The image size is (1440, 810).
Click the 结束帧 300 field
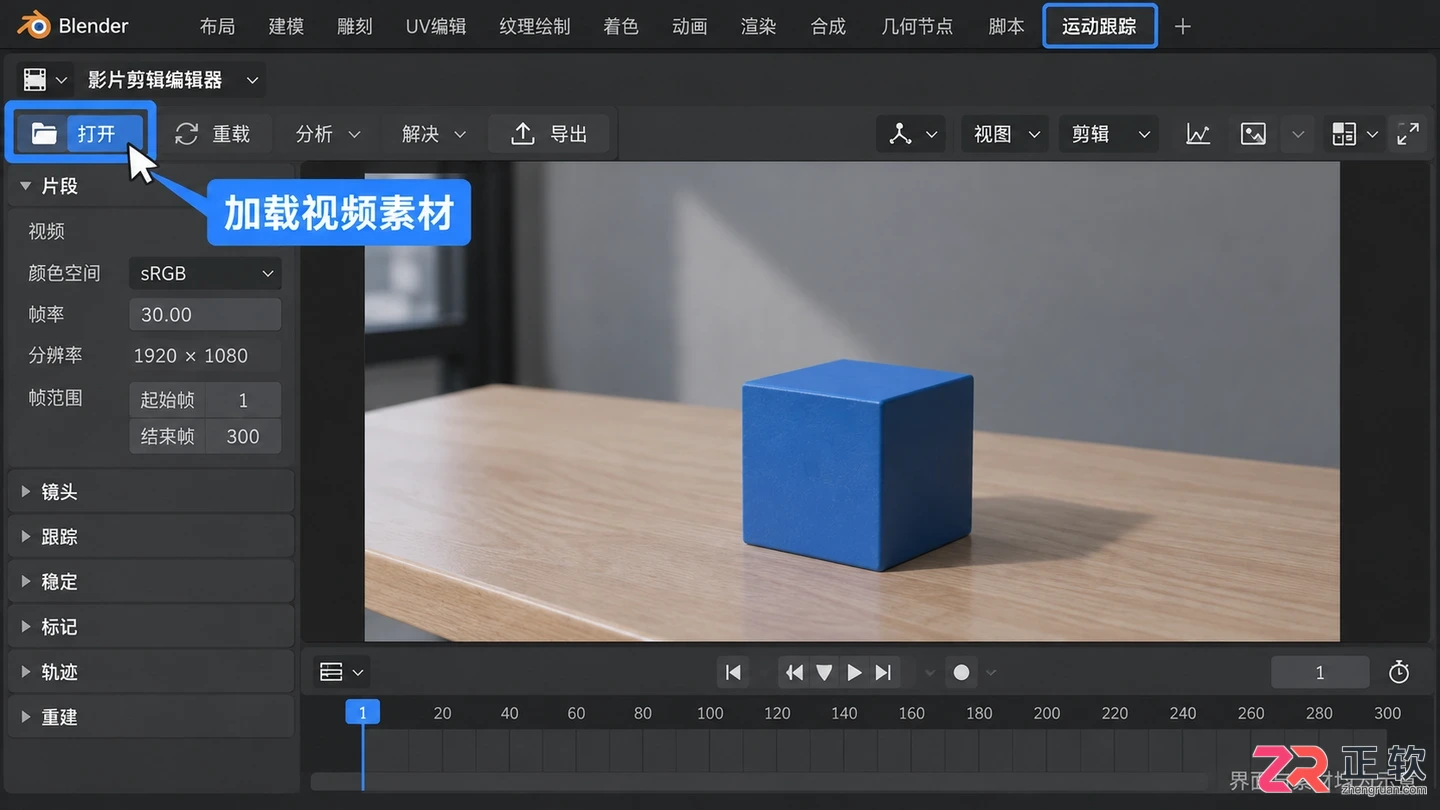coord(205,436)
